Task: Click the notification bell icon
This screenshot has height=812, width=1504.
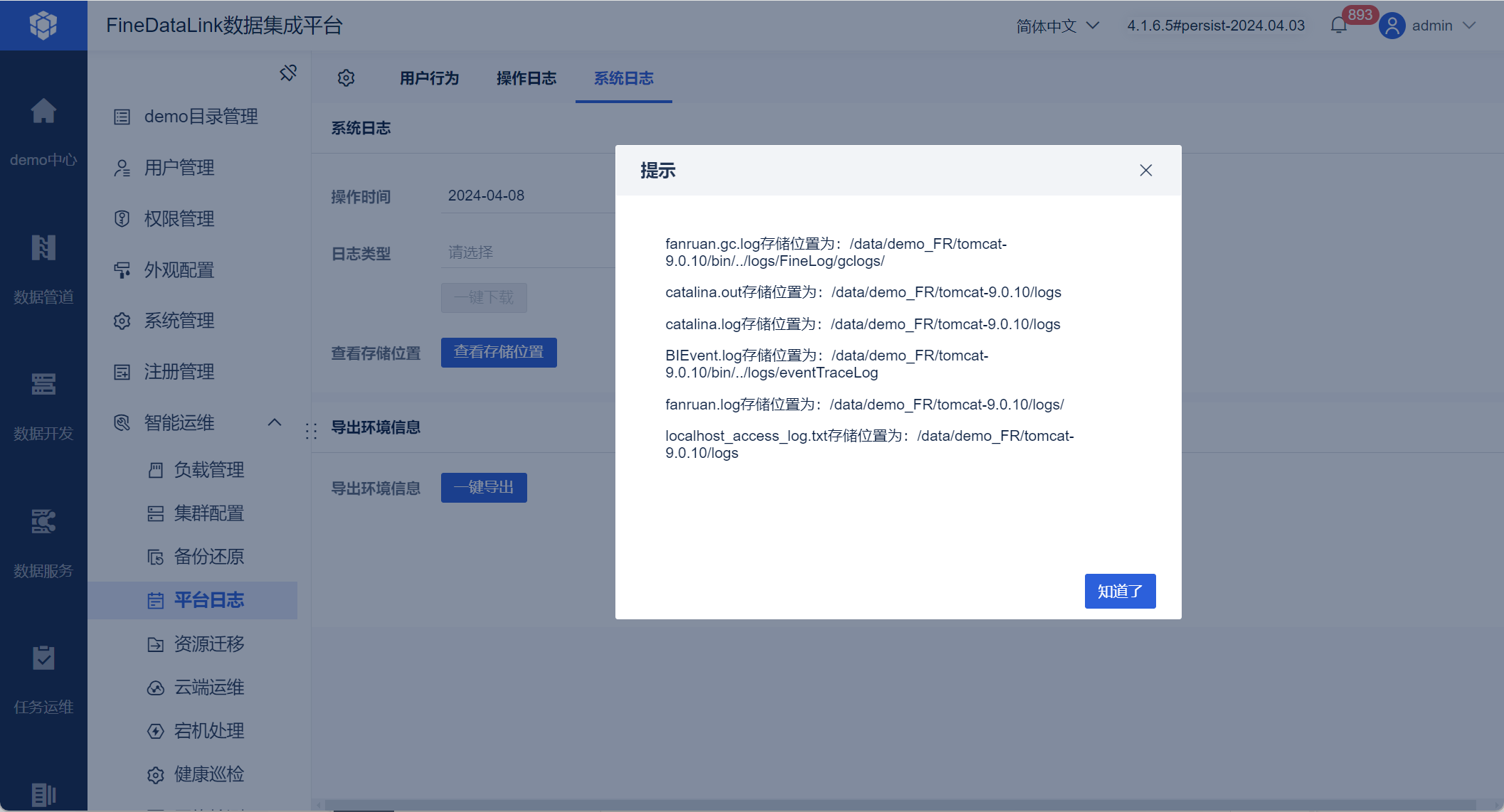Action: click(1338, 26)
